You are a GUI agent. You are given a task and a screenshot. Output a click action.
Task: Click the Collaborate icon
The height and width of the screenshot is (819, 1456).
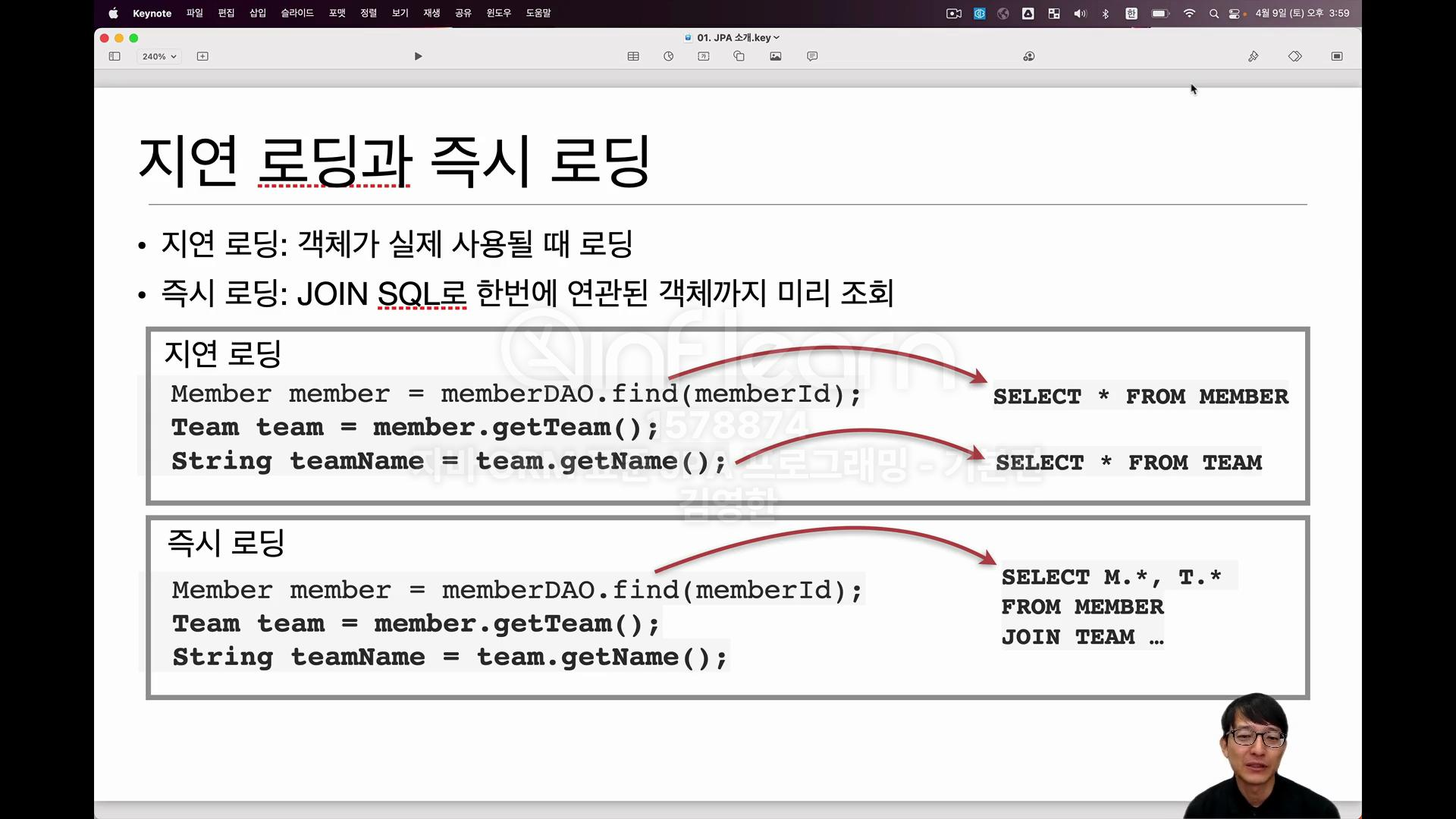click(x=1028, y=56)
